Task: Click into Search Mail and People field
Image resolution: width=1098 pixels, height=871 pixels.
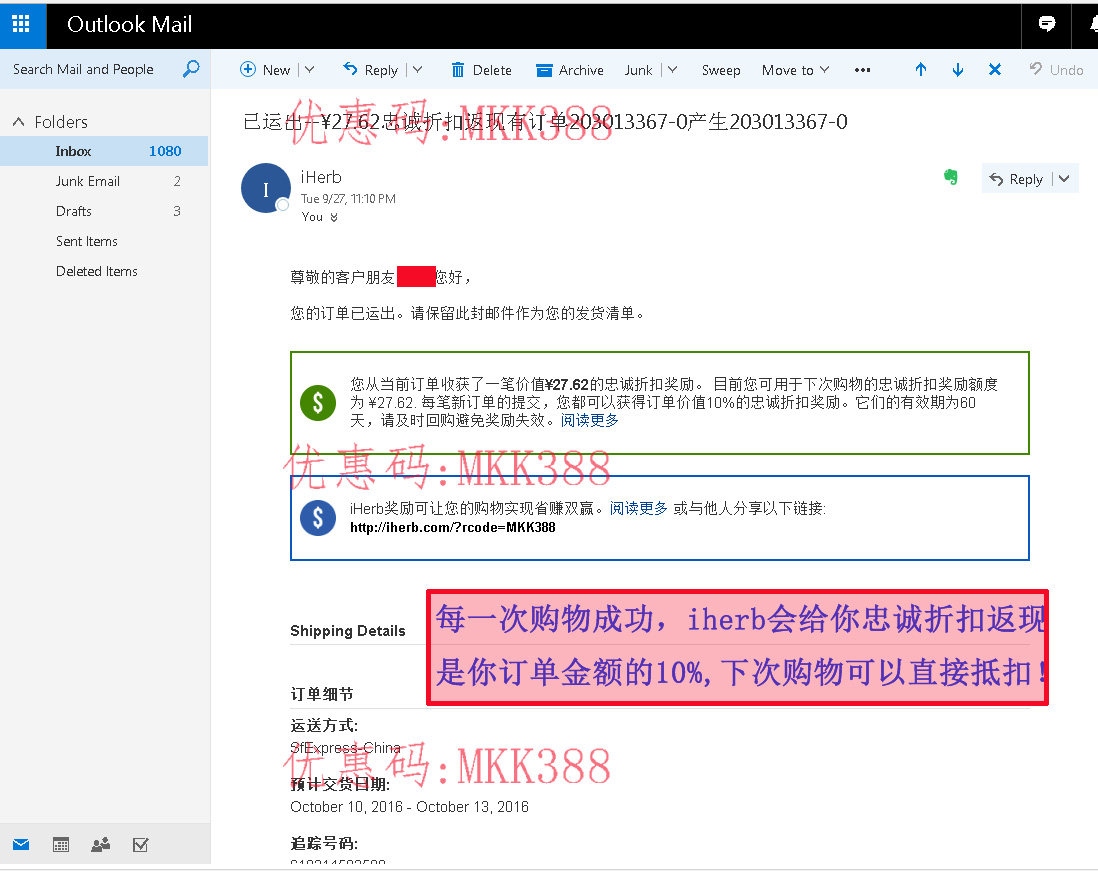Action: pos(83,69)
